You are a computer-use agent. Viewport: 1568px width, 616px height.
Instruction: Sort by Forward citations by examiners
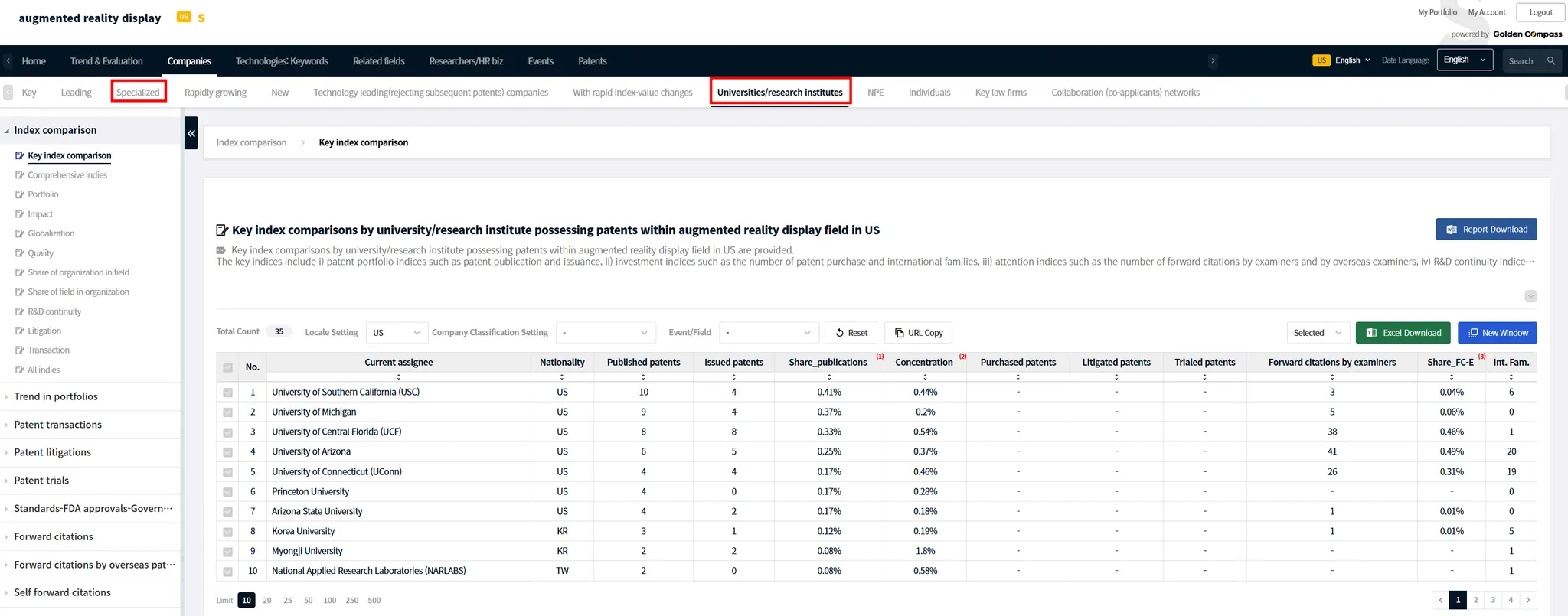click(1332, 376)
